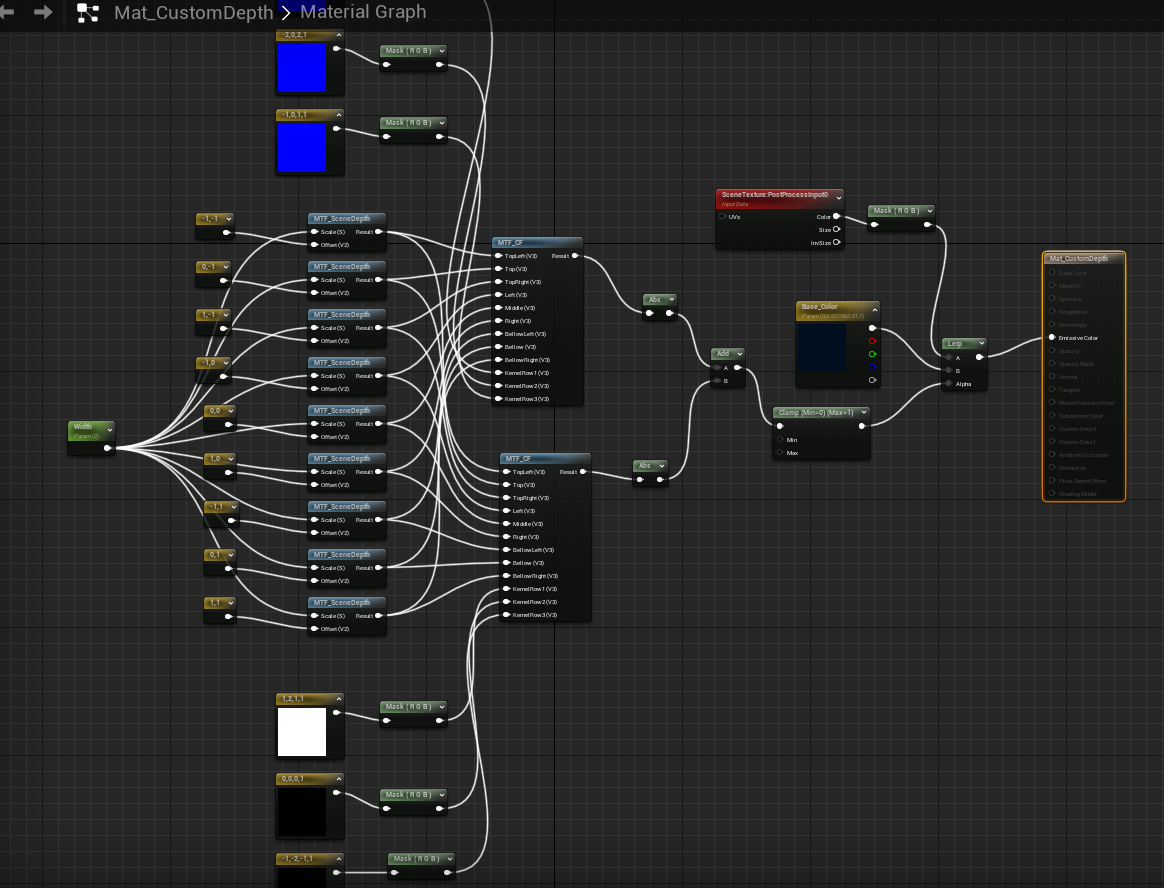Click the Lerp node A input pin
The image size is (1164, 888).
coord(949,357)
